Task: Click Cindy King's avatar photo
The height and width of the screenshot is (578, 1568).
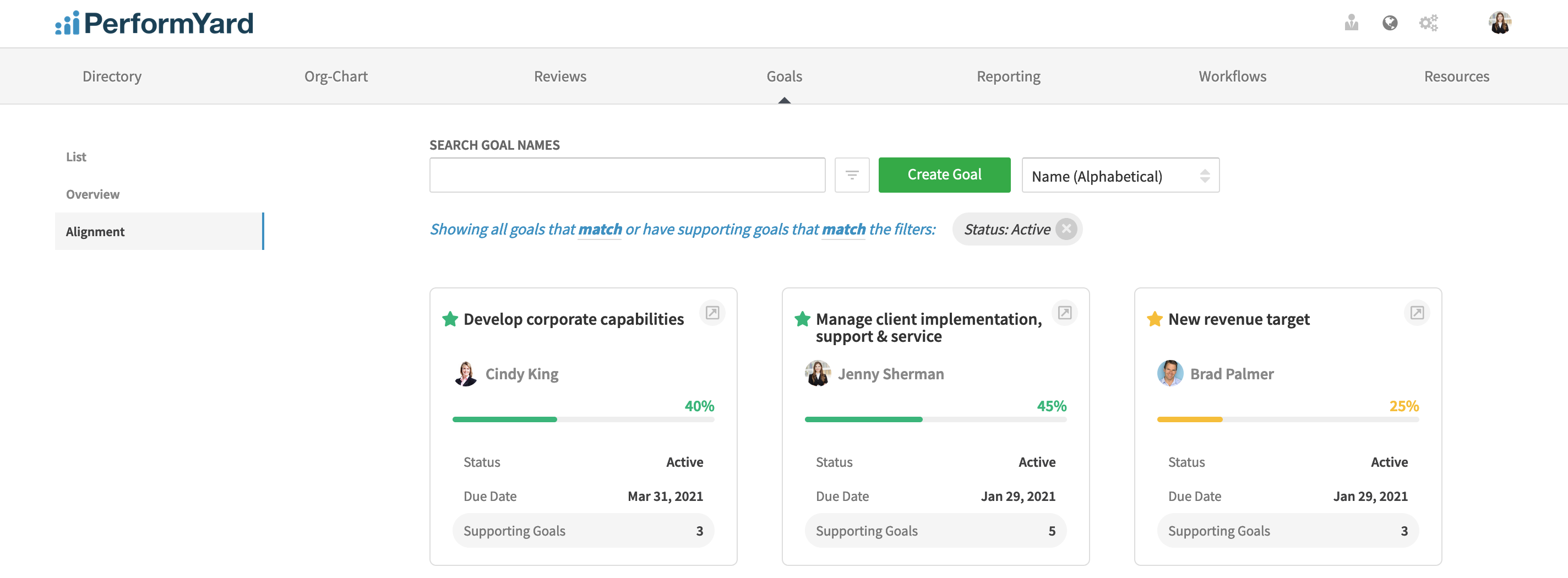Action: click(x=466, y=374)
